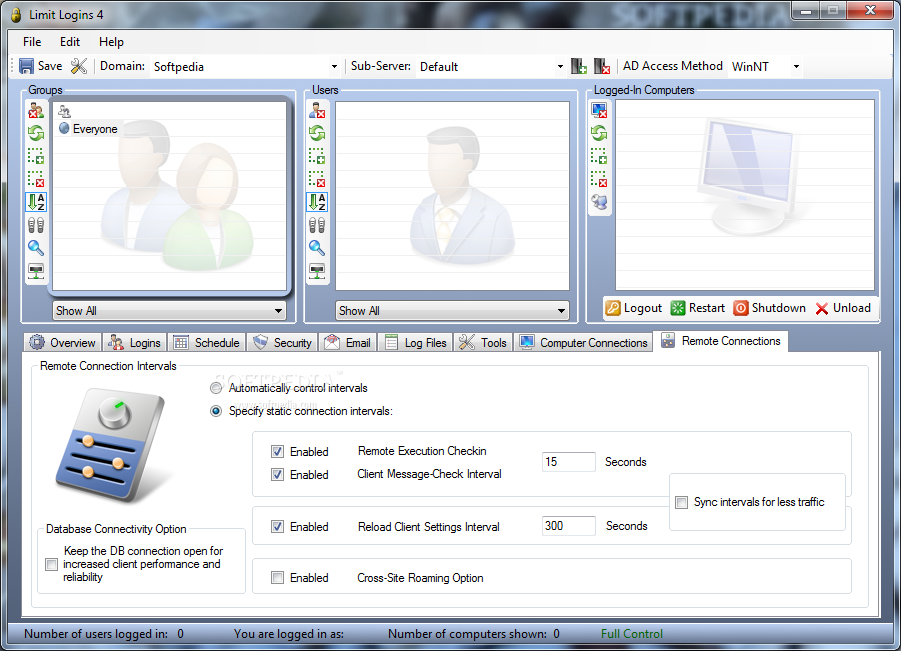Check Keep the DB connection open option
Viewport: 901px width, 651px height.
(x=52, y=564)
